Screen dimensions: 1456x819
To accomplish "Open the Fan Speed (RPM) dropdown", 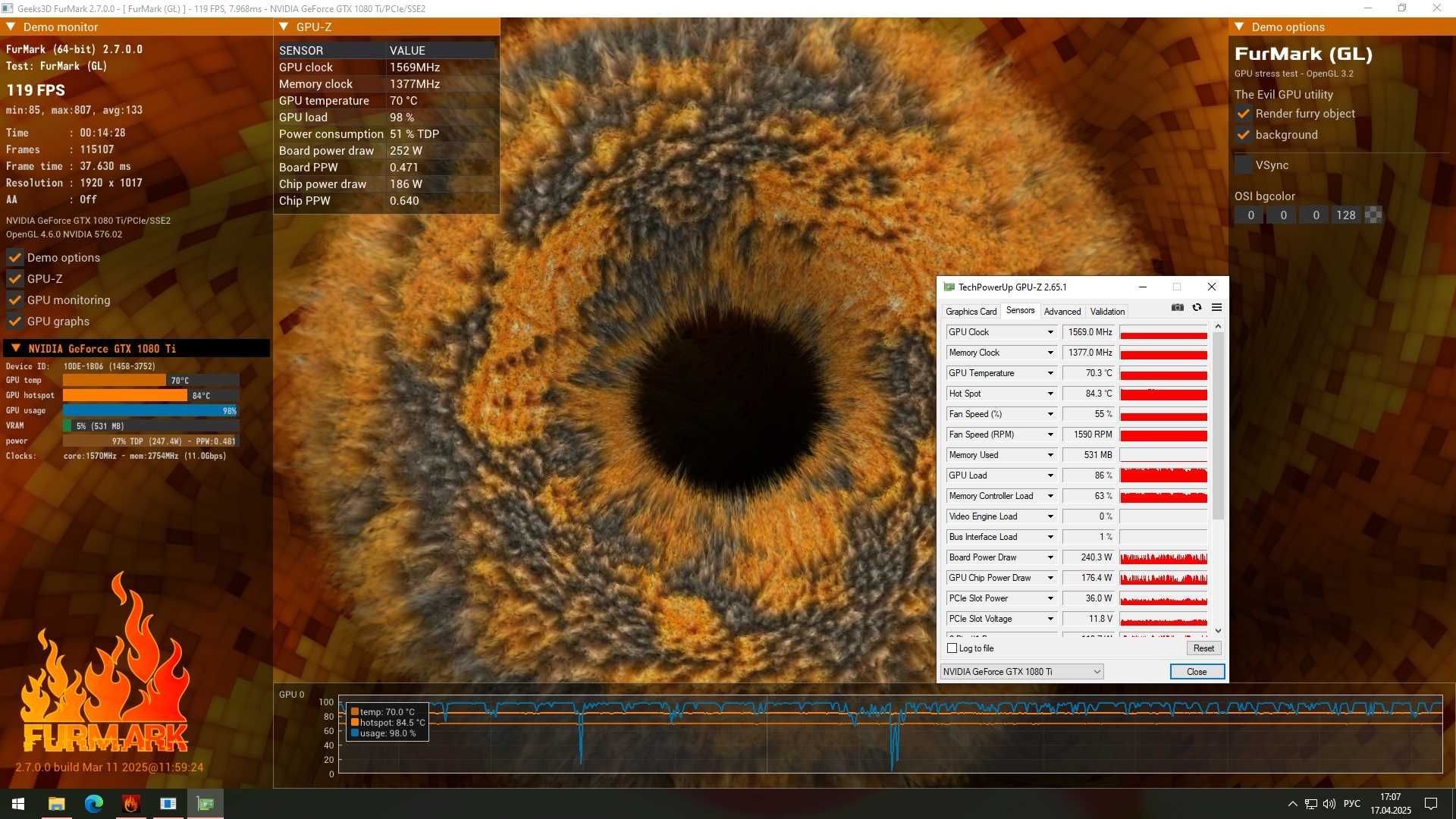I will pos(1050,435).
